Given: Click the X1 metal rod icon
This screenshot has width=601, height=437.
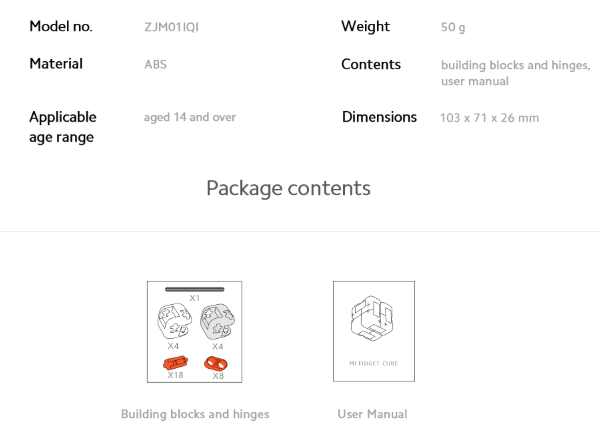Looking at the screenshot, I should click(195, 289).
